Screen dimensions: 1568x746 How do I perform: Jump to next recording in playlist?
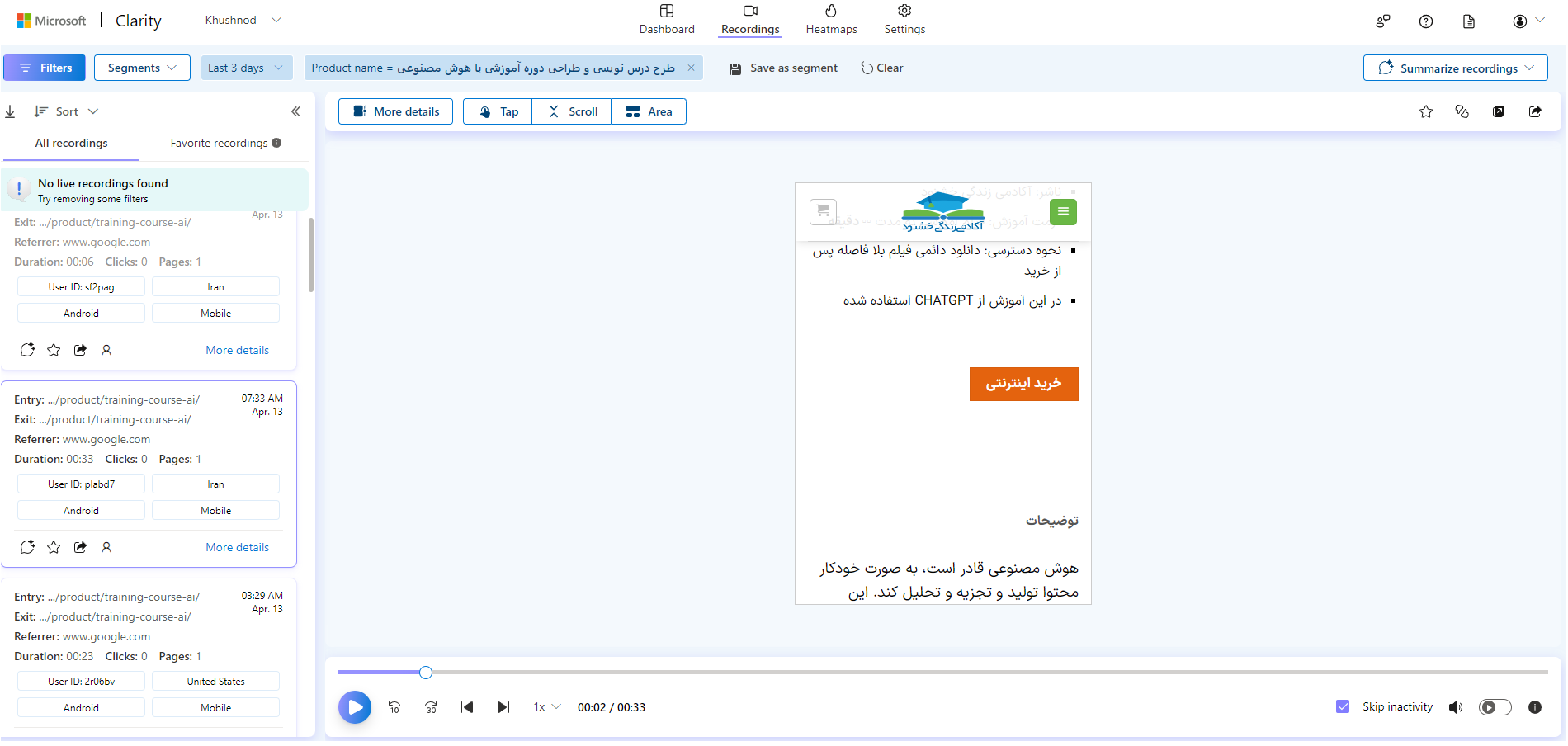coord(503,707)
